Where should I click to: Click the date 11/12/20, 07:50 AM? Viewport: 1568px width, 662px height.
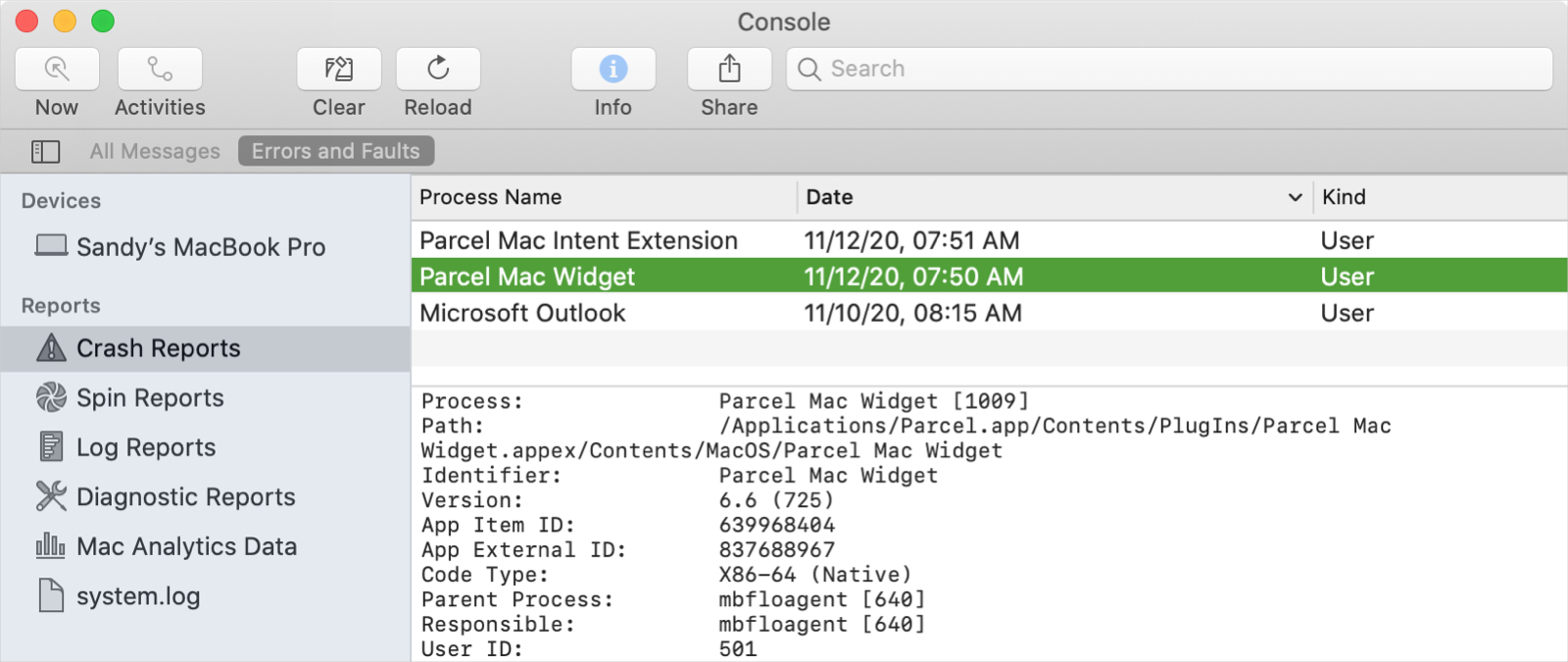(x=913, y=277)
